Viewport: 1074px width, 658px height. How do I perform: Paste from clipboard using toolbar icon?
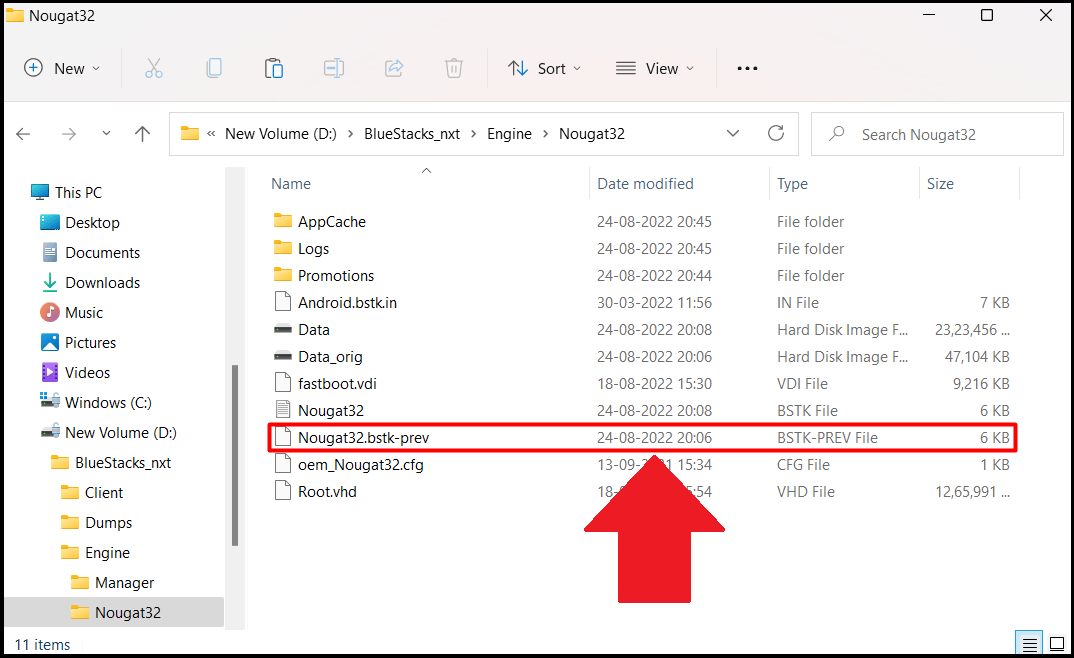pyautogui.click(x=274, y=68)
